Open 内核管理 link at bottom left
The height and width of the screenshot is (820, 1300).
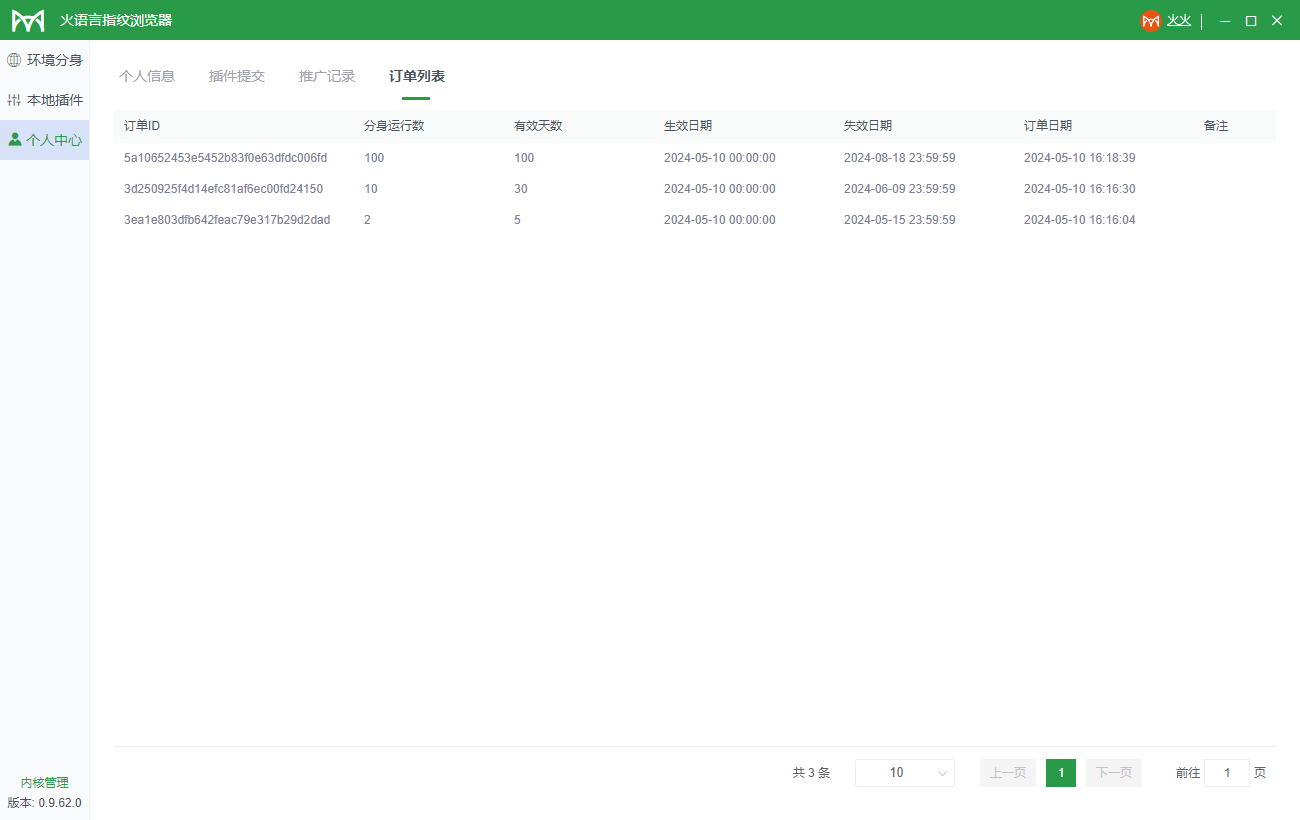pos(45,783)
